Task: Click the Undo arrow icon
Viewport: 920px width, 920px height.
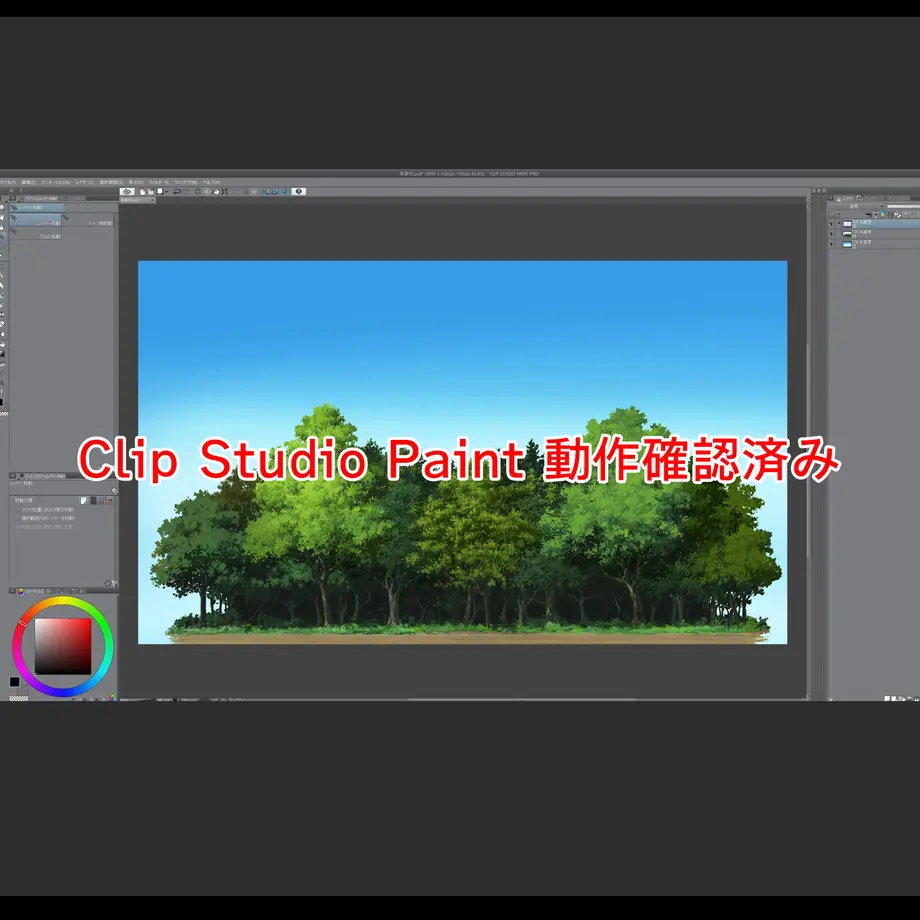Action: [x=177, y=192]
